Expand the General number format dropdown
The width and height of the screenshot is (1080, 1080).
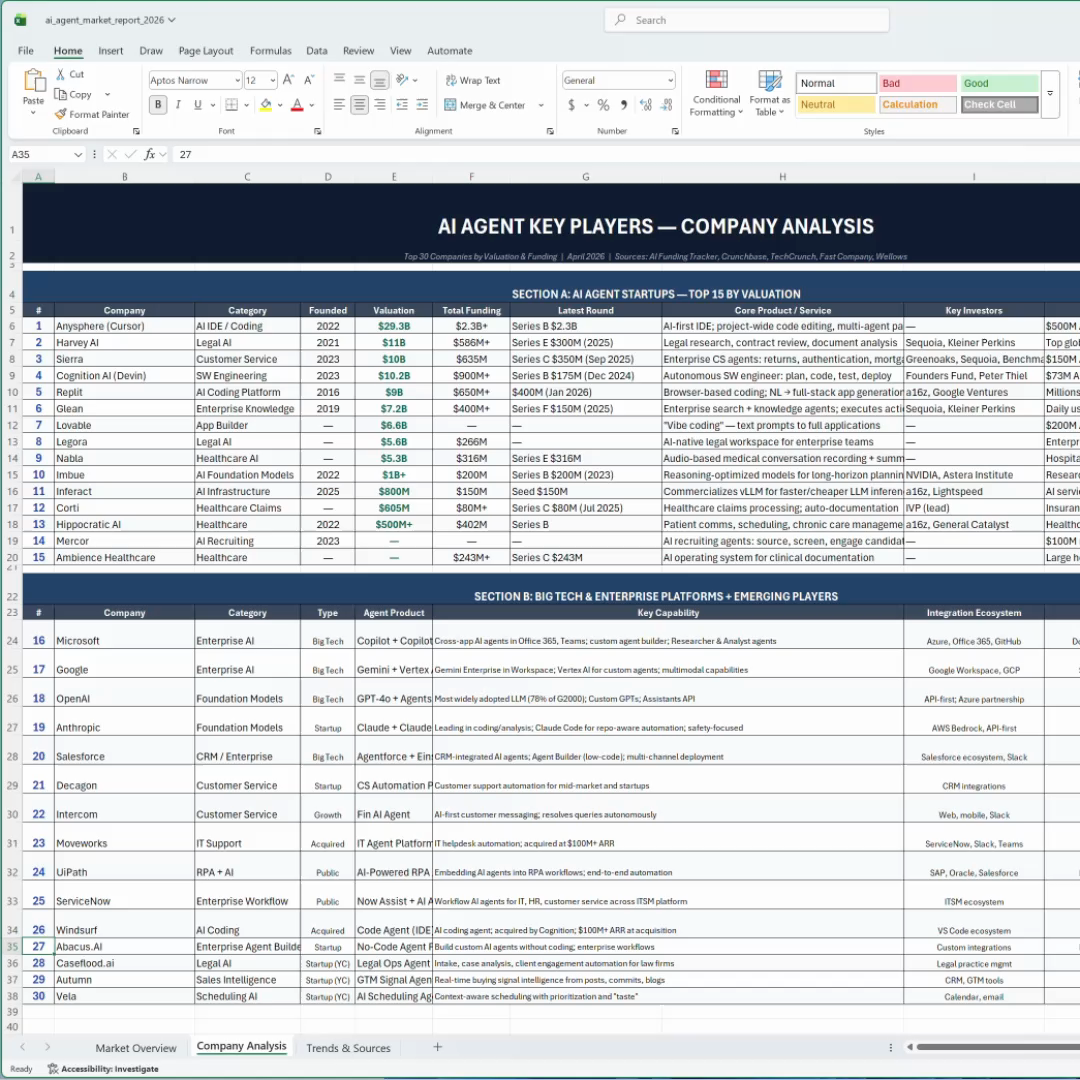point(670,80)
